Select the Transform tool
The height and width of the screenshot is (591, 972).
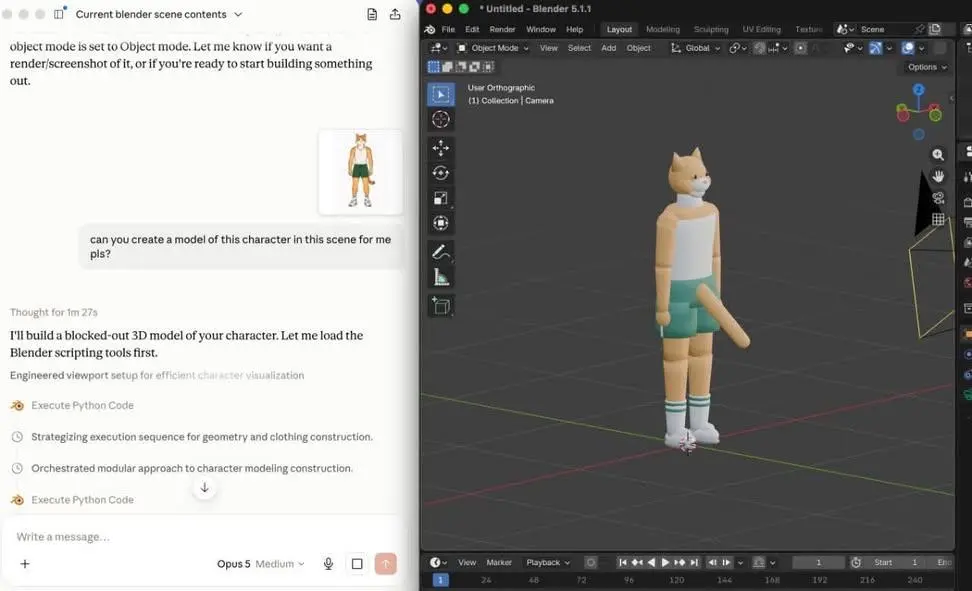[441, 223]
